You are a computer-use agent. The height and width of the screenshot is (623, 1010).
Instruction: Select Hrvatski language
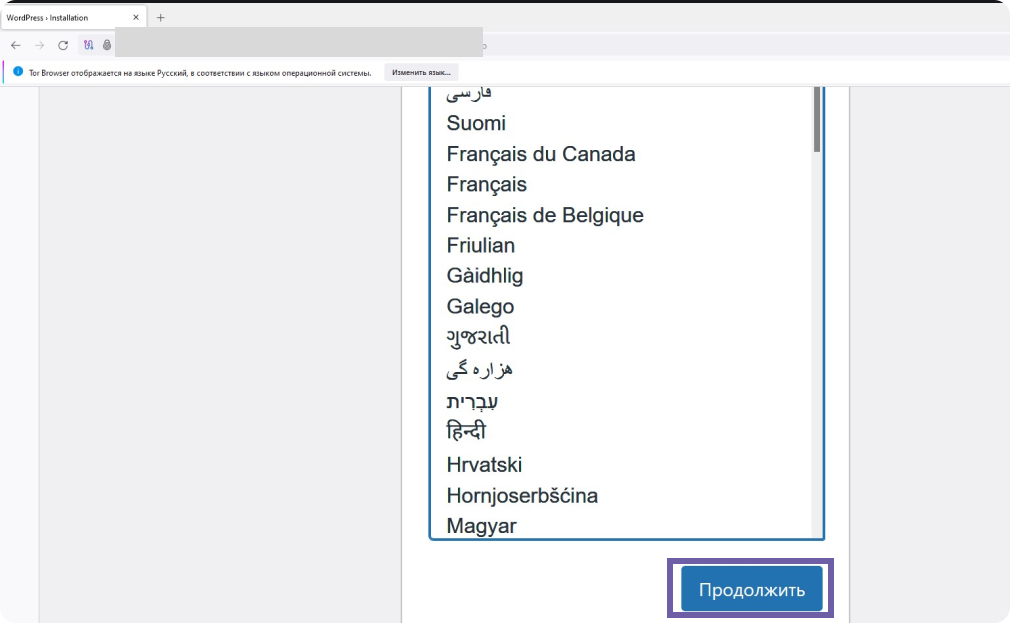point(484,465)
